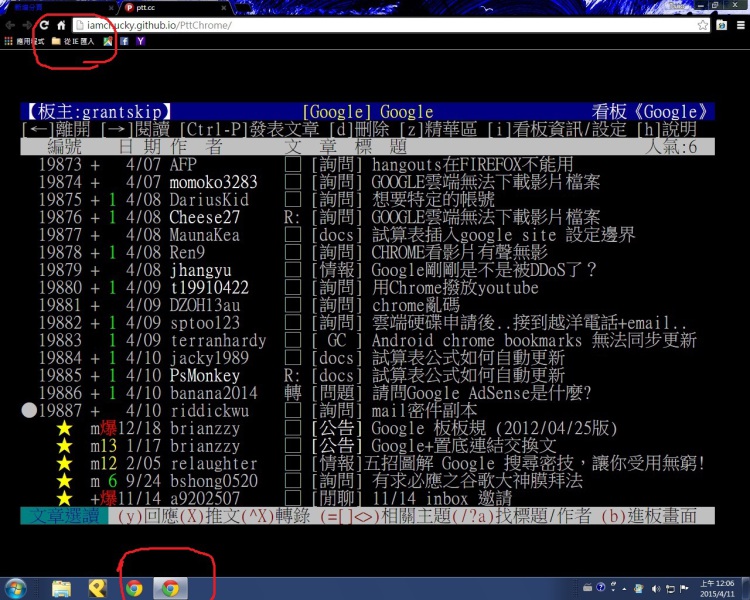Open article 19880 用Chrome撥放youtube
This screenshot has height=600, width=750.
click(367, 288)
